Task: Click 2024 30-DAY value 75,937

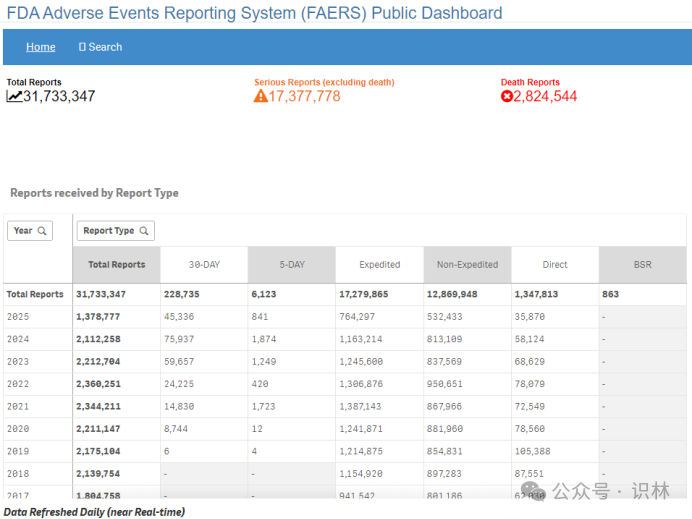Action: click(x=179, y=339)
